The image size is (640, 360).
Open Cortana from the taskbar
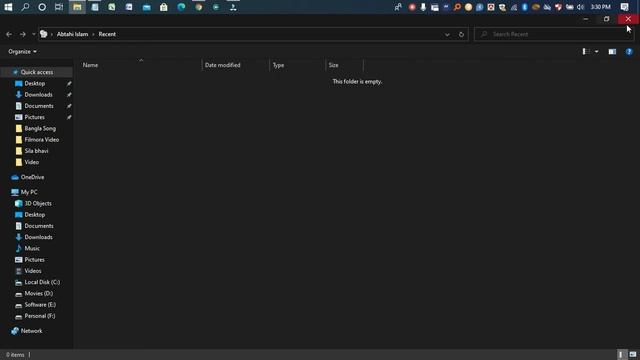(42, 7)
